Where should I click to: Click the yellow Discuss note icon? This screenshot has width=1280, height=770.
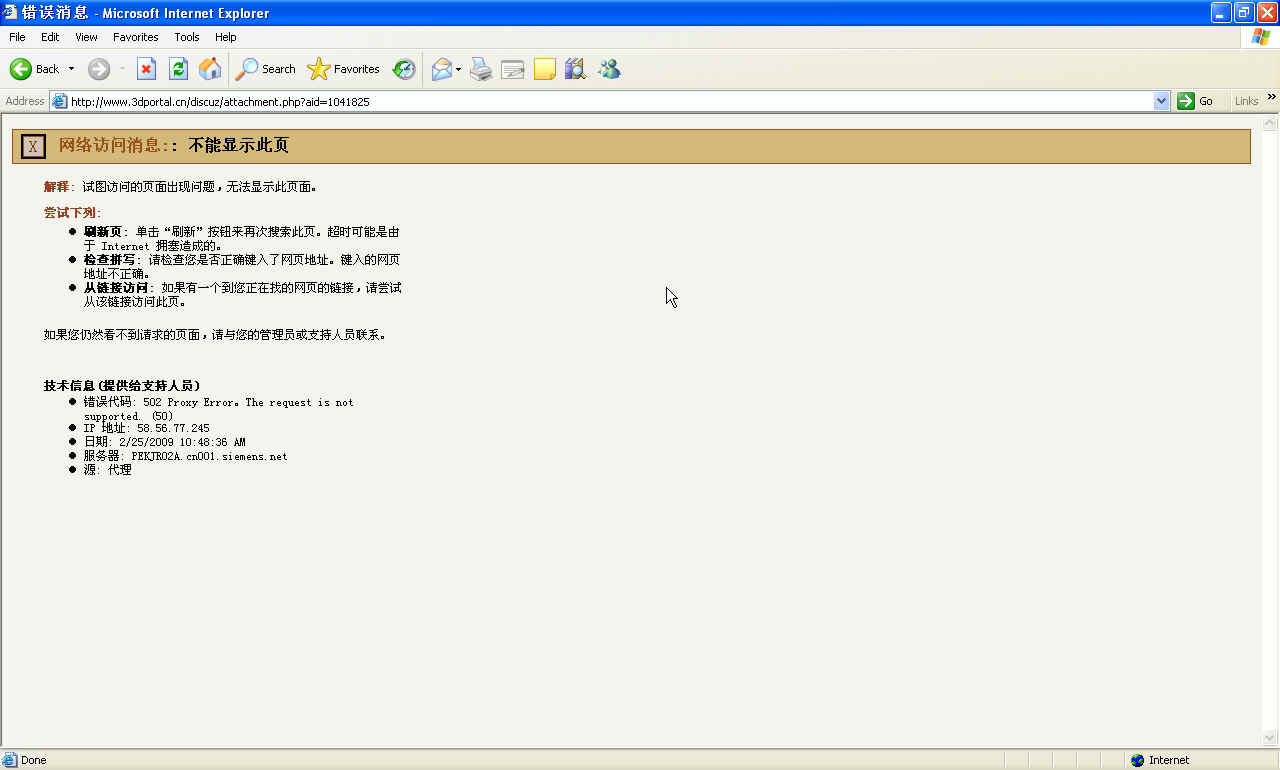(545, 69)
